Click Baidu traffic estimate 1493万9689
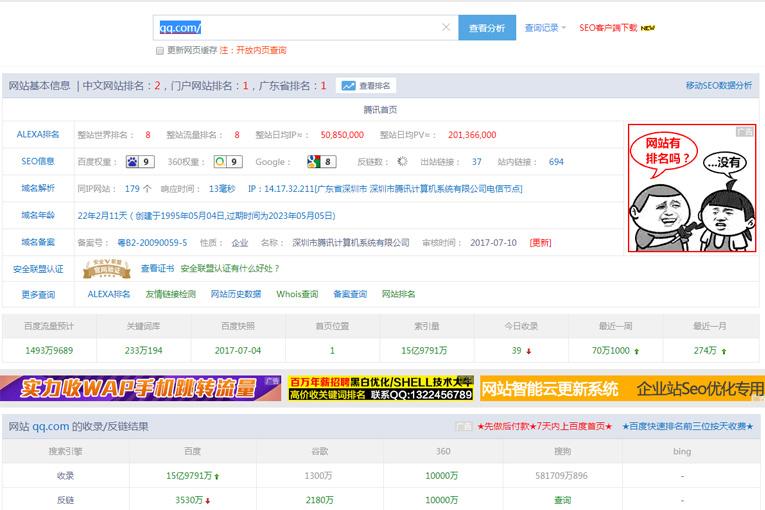The height and width of the screenshot is (510, 765). [49, 350]
